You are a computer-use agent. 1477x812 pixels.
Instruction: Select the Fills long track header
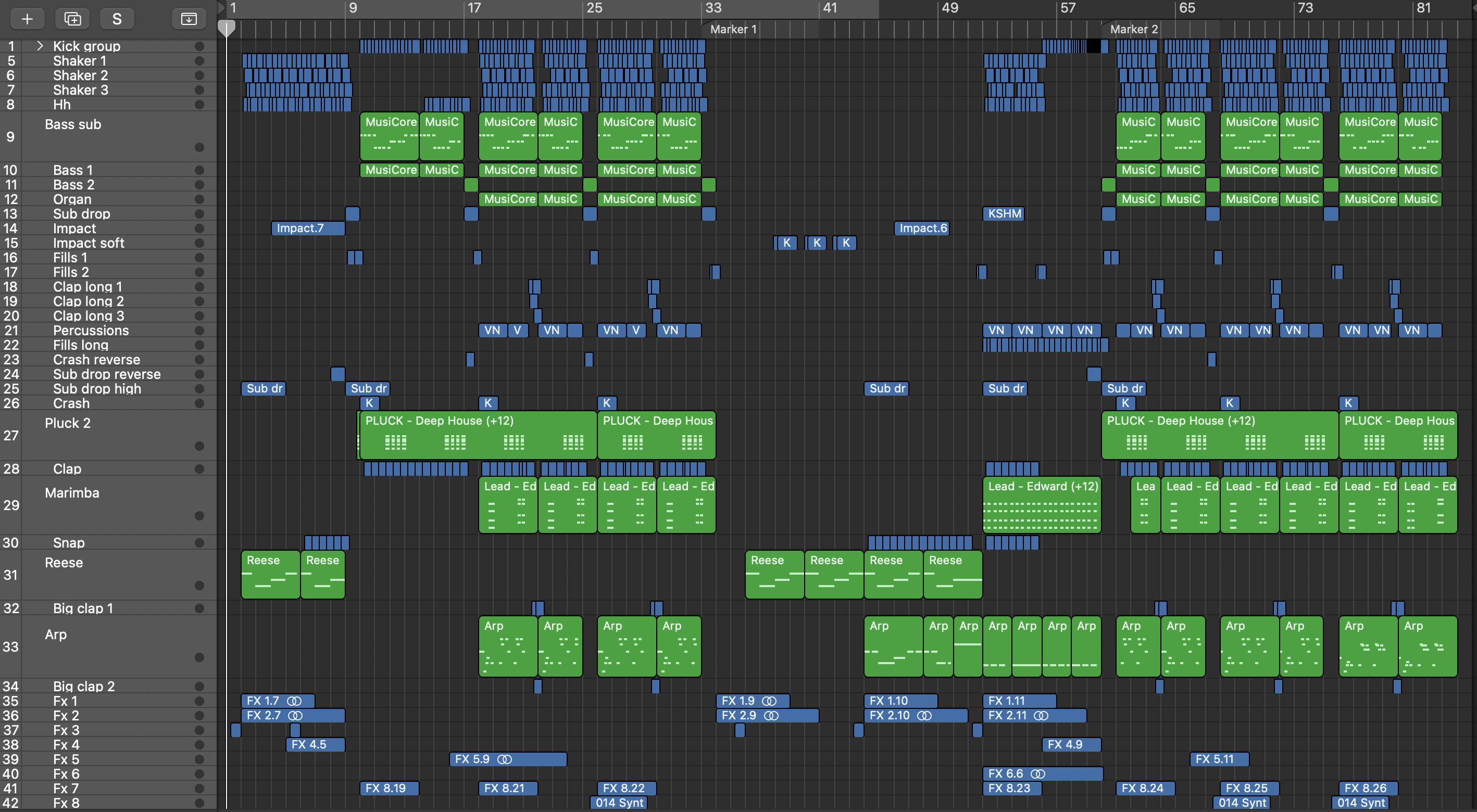[109, 345]
